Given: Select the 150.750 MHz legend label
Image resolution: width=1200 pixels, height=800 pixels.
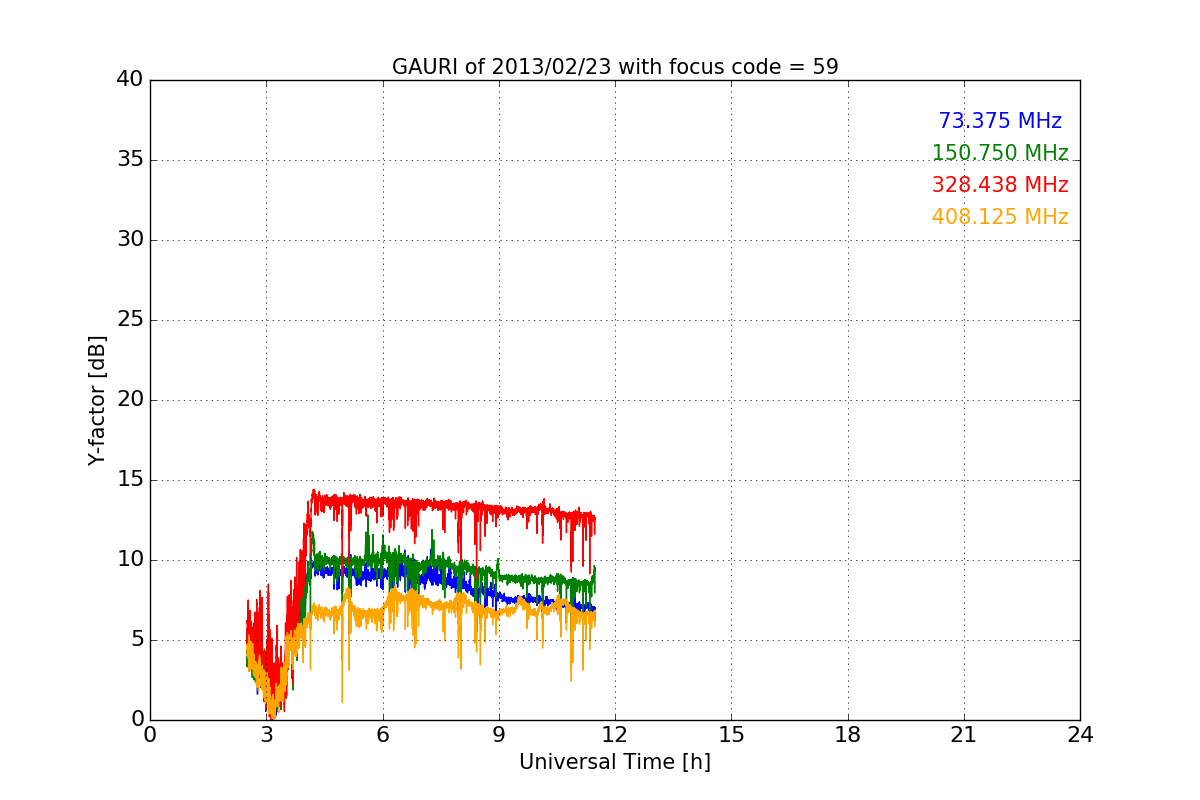Looking at the screenshot, I should (x=1000, y=153).
